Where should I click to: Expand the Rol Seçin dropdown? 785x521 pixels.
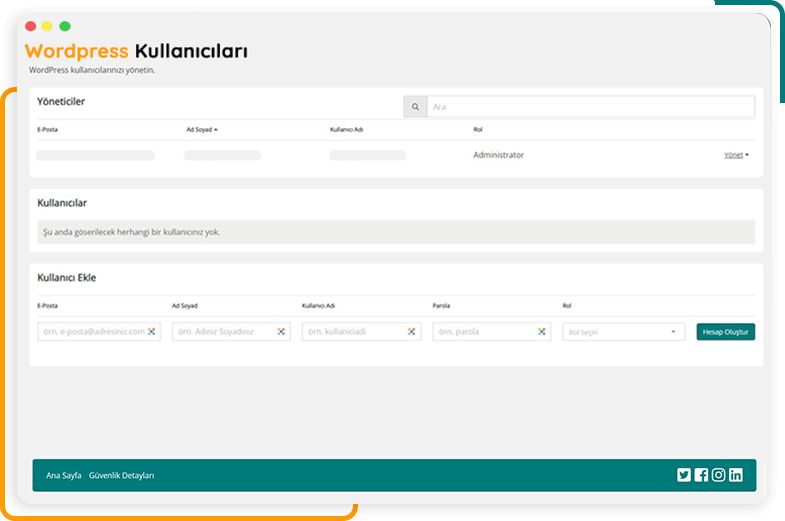(623, 332)
